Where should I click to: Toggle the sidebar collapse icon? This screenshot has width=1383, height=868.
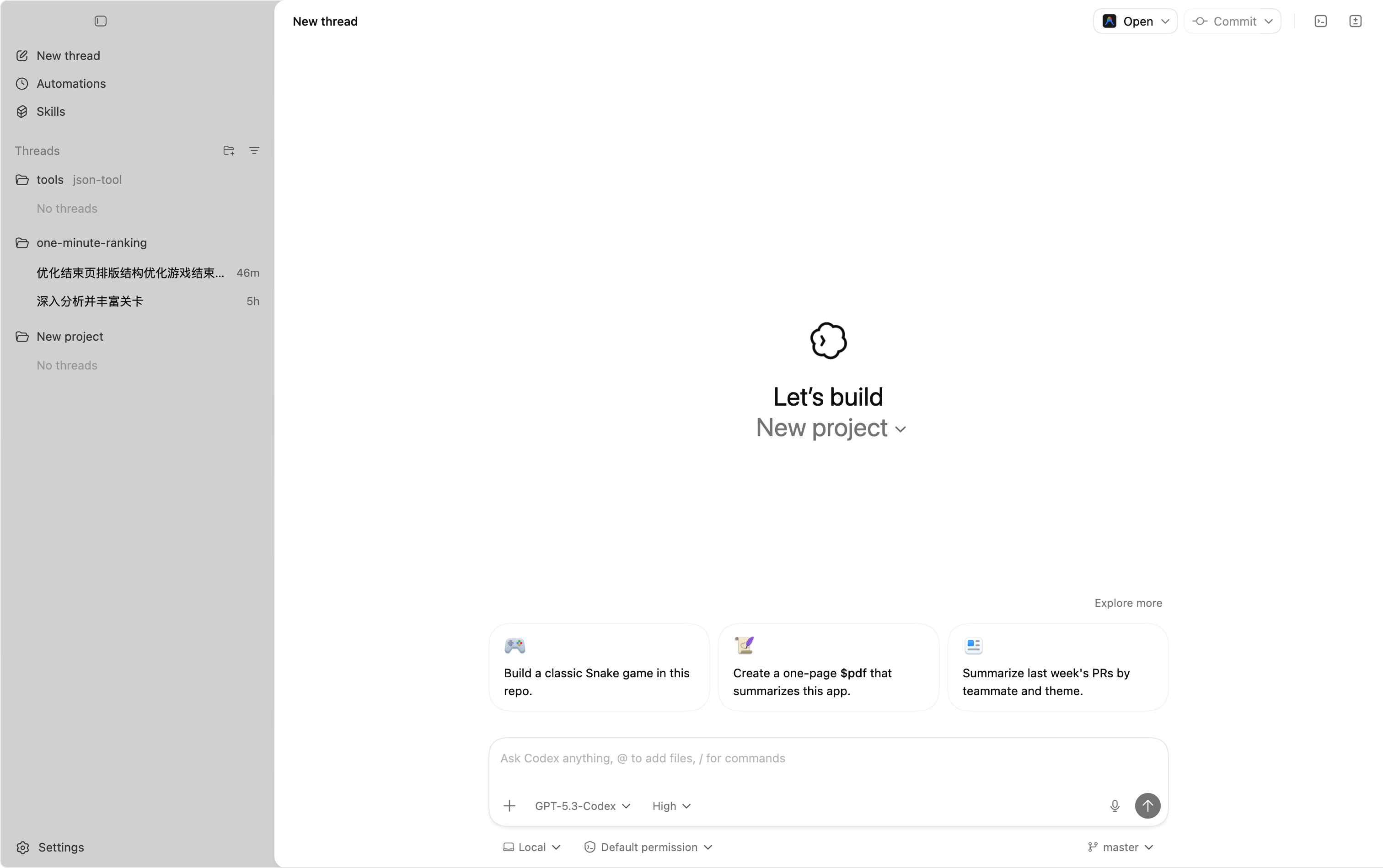point(101,21)
